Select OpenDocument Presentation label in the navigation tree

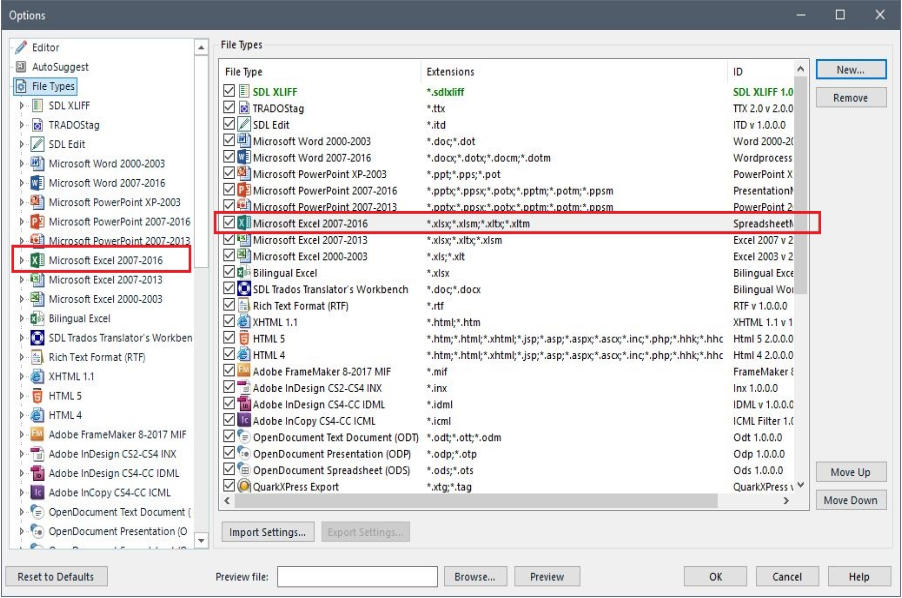[x=118, y=531]
